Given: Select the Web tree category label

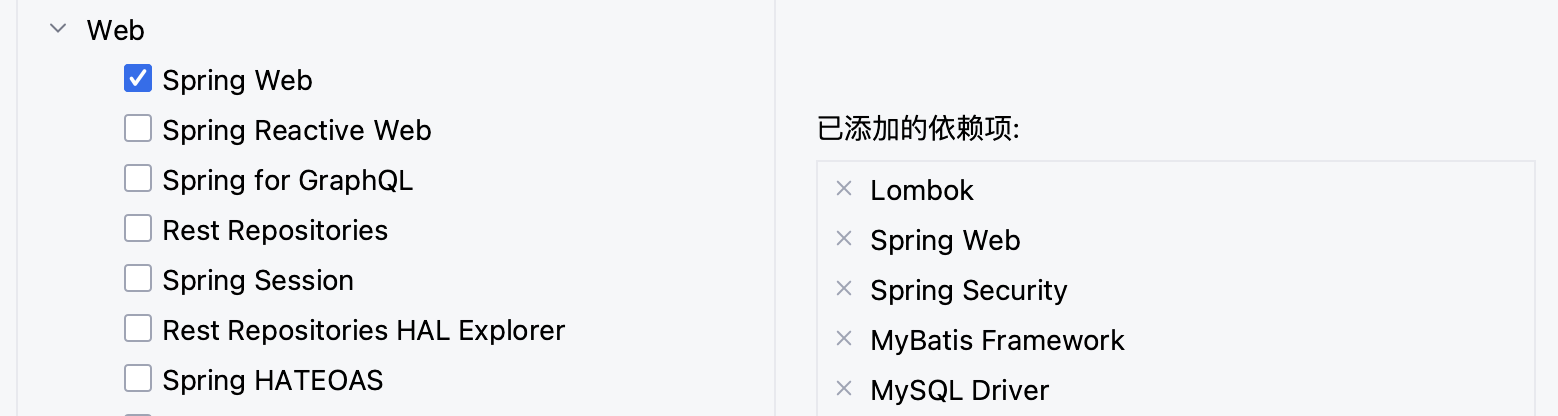Looking at the screenshot, I should click(116, 30).
